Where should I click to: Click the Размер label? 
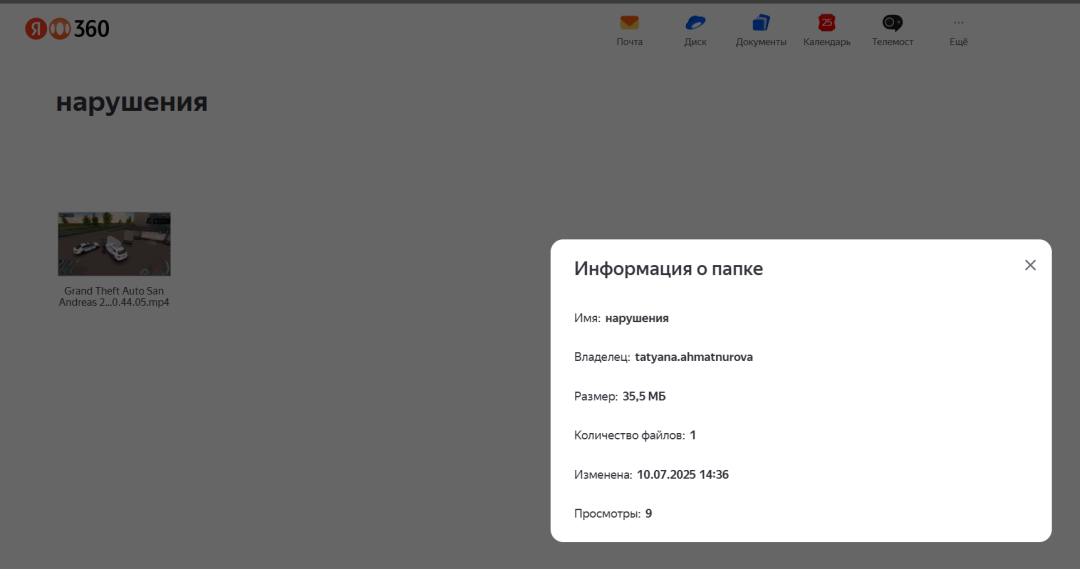(x=596, y=396)
